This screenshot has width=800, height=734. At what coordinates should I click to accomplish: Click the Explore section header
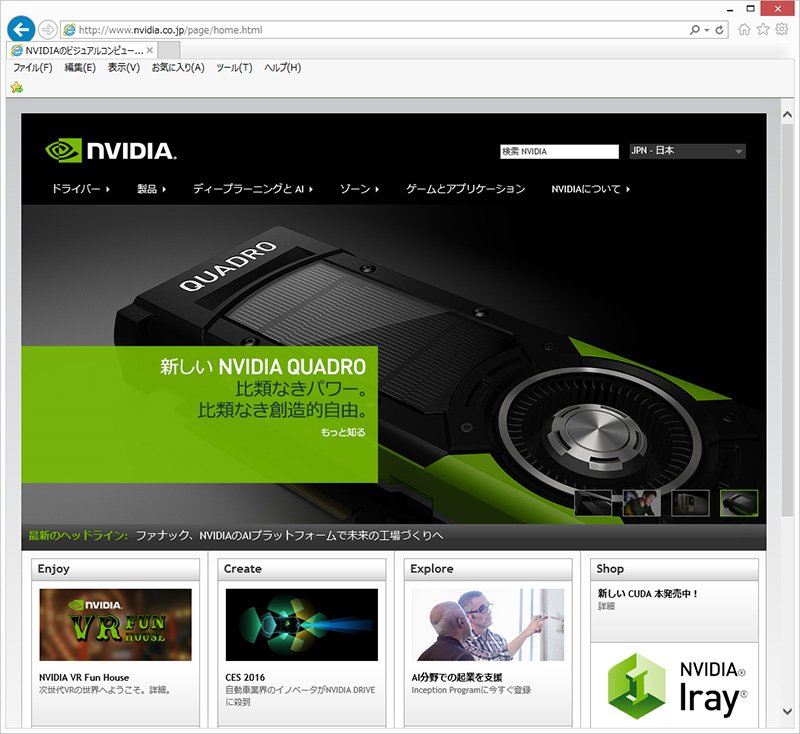[x=488, y=569]
